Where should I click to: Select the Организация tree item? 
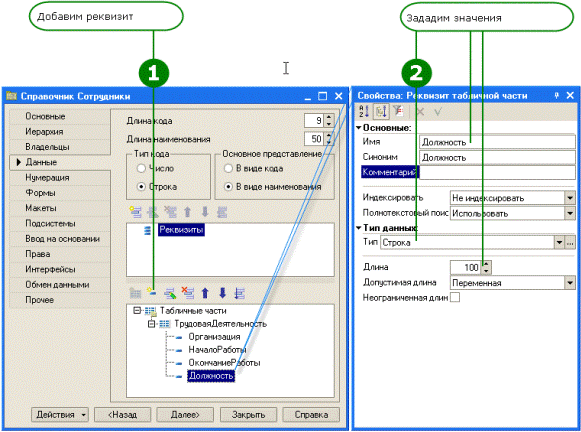[x=214, y=337]
